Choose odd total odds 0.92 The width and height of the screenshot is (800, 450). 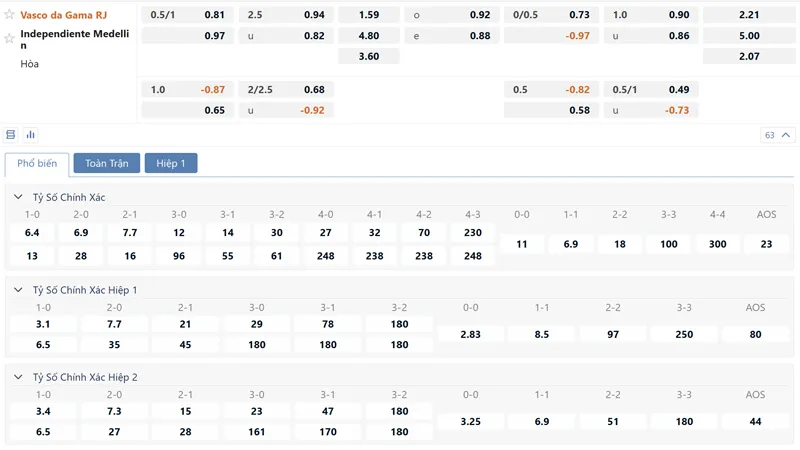click(x=452, y=15)
